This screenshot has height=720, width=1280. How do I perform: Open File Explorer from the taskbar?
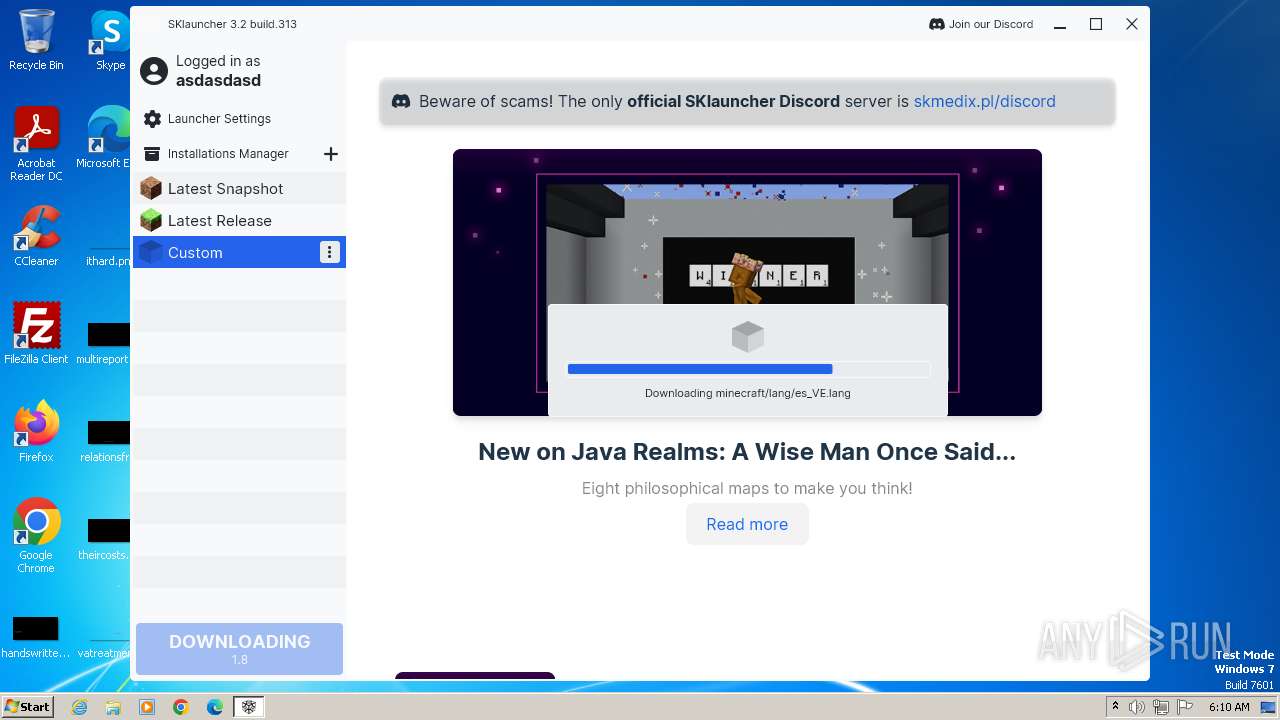(x=113, y=707)
